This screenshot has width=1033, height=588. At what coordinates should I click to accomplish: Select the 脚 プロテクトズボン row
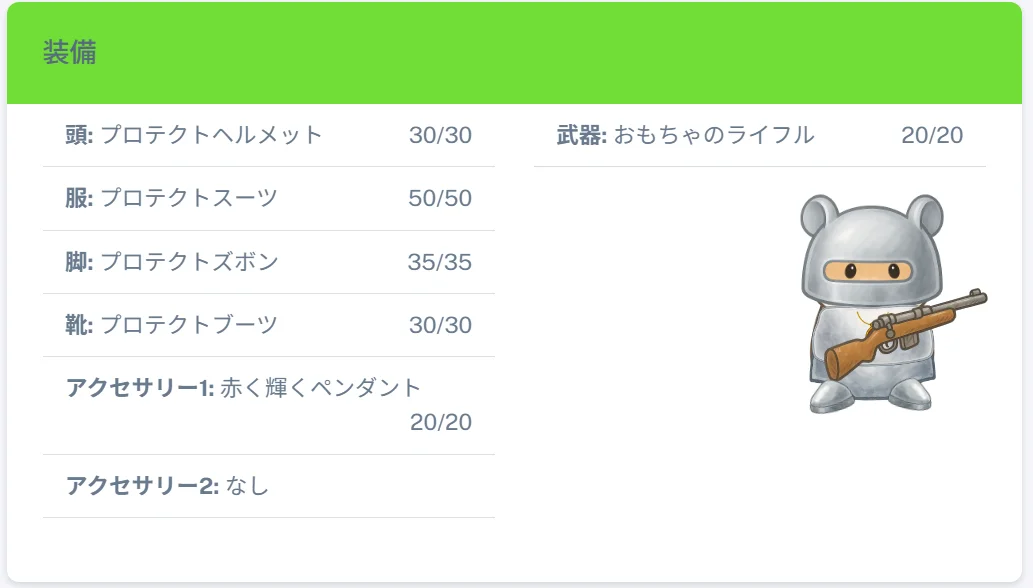[x=269, y=262]
